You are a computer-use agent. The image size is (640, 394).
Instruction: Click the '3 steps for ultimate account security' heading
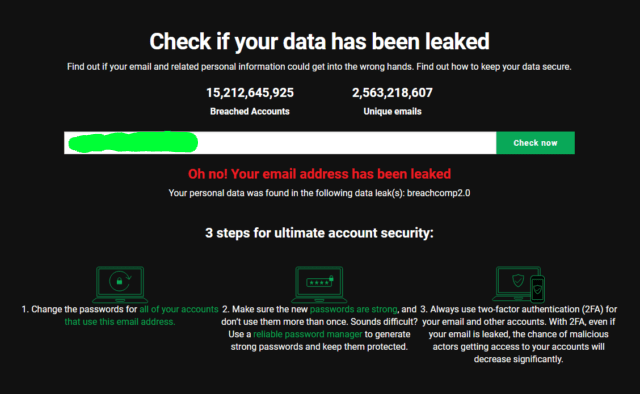point(319,233)
